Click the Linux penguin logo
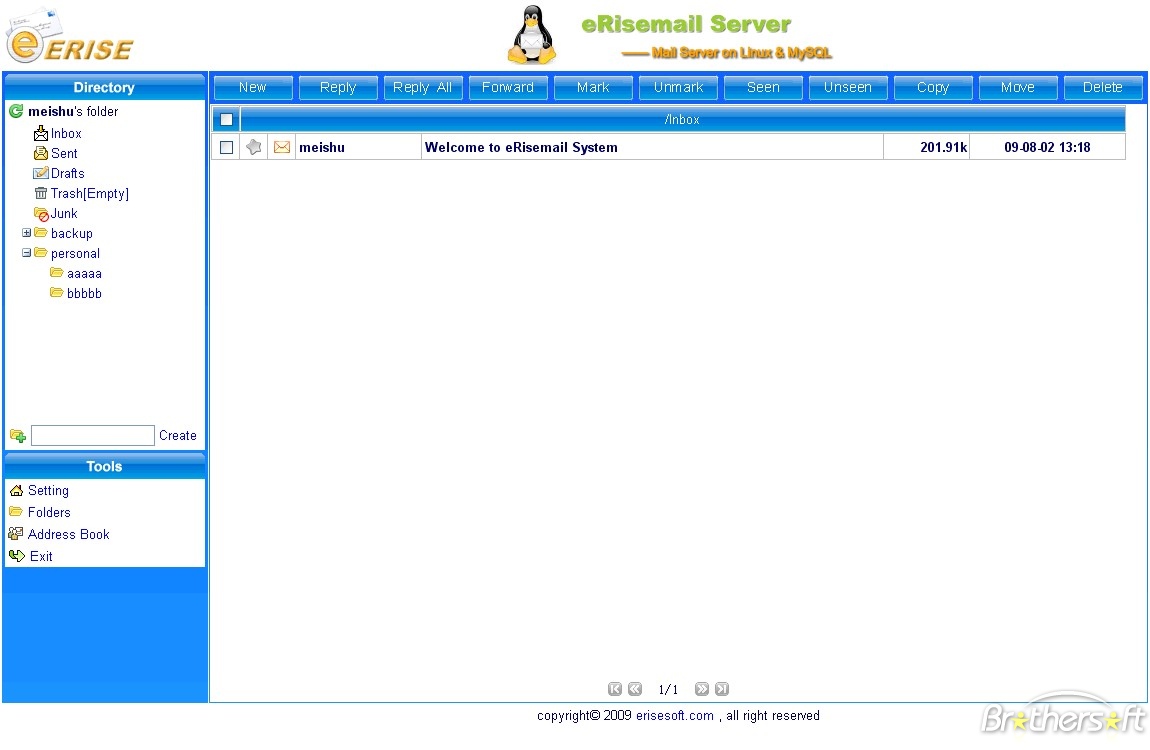 (x=533, y=34)
